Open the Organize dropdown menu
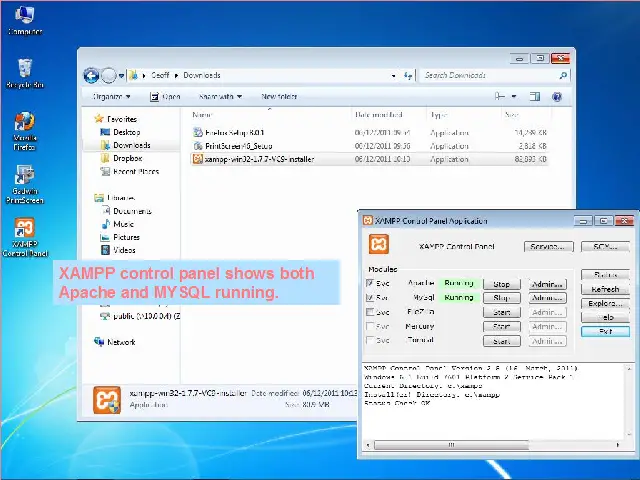The height and width of the screenshot is (480, 640). pos(111,96)
